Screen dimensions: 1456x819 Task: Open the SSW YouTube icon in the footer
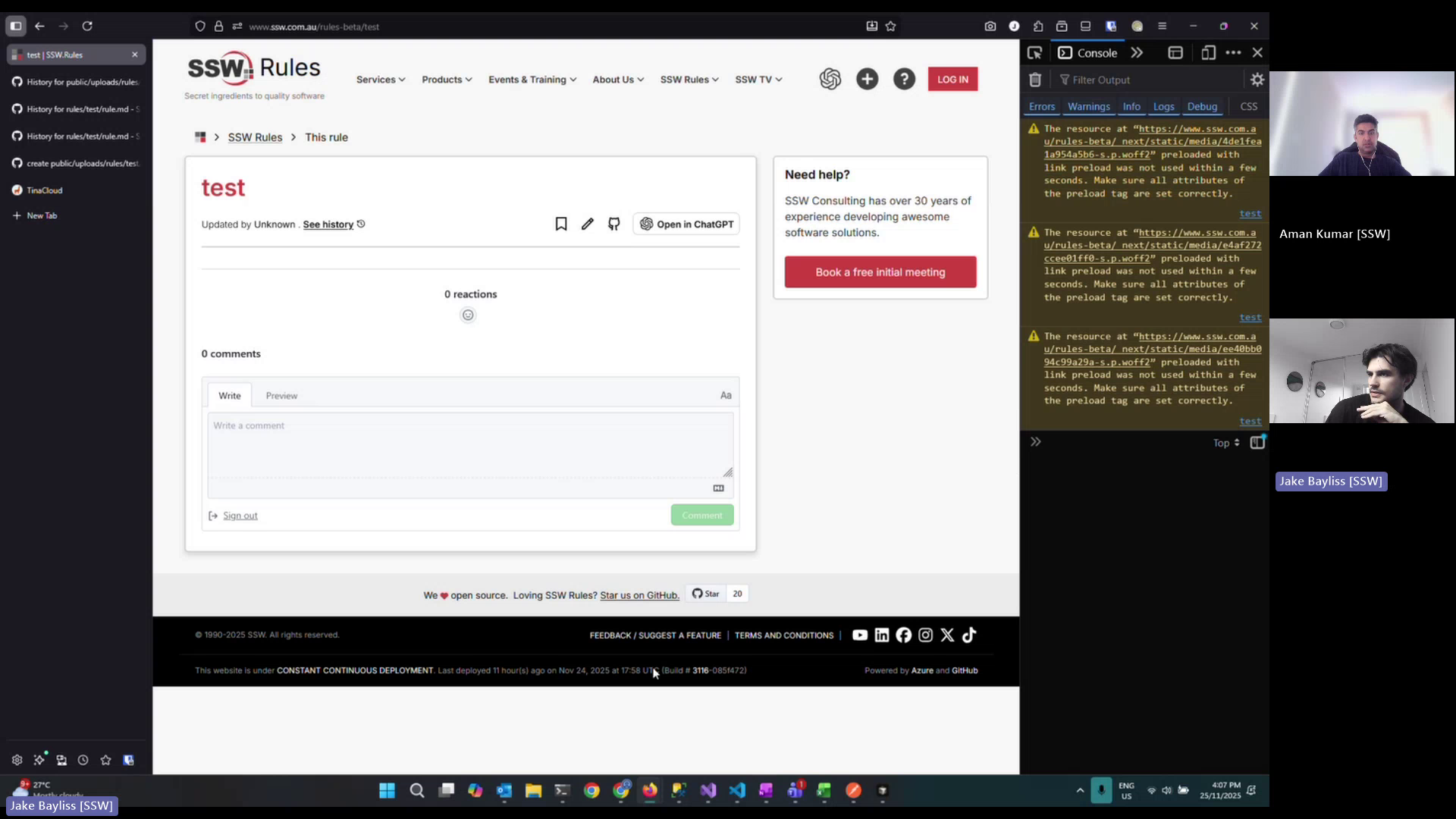point(860,635)
